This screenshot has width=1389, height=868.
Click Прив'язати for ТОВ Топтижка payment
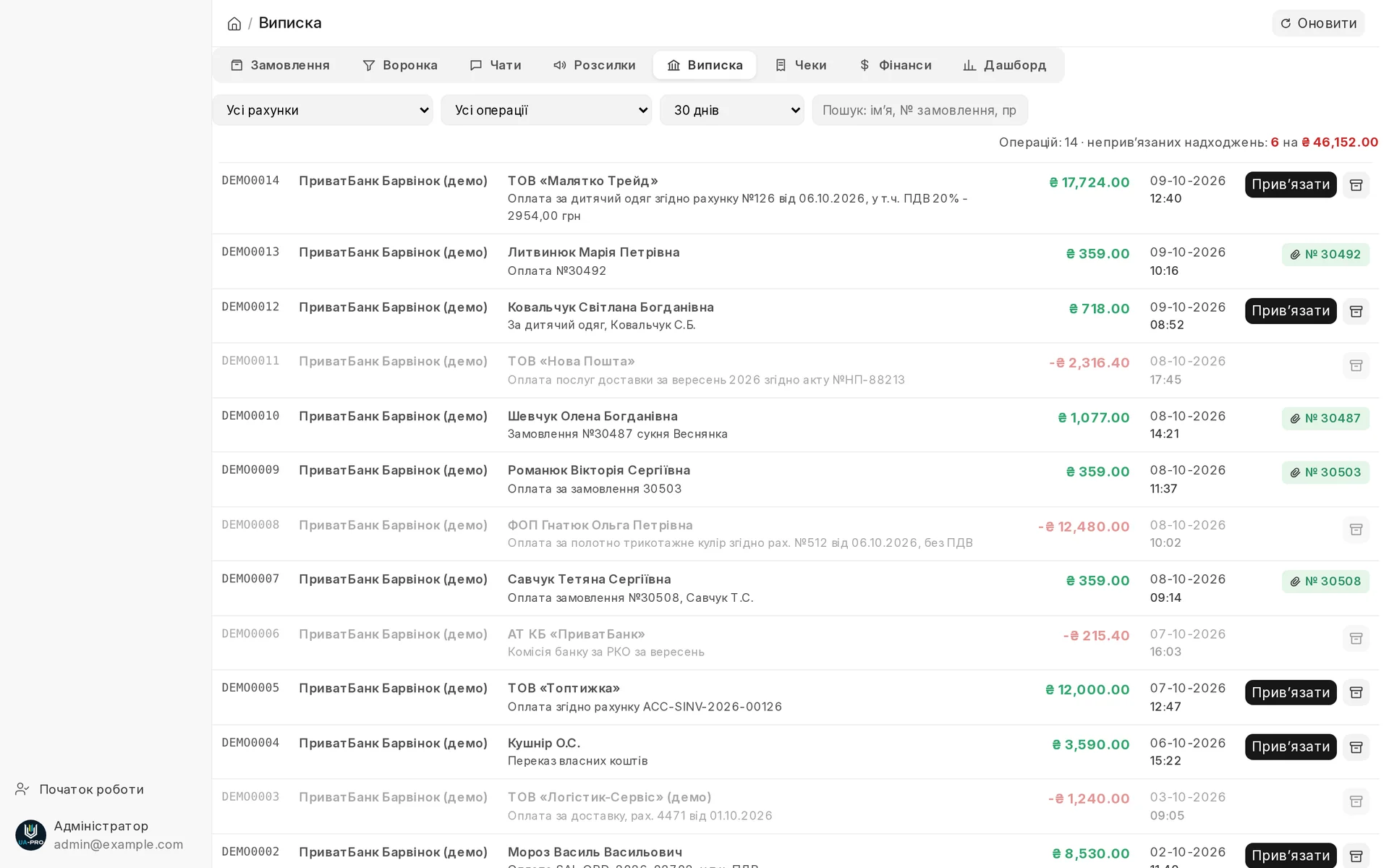click(x=1291, y=693)
